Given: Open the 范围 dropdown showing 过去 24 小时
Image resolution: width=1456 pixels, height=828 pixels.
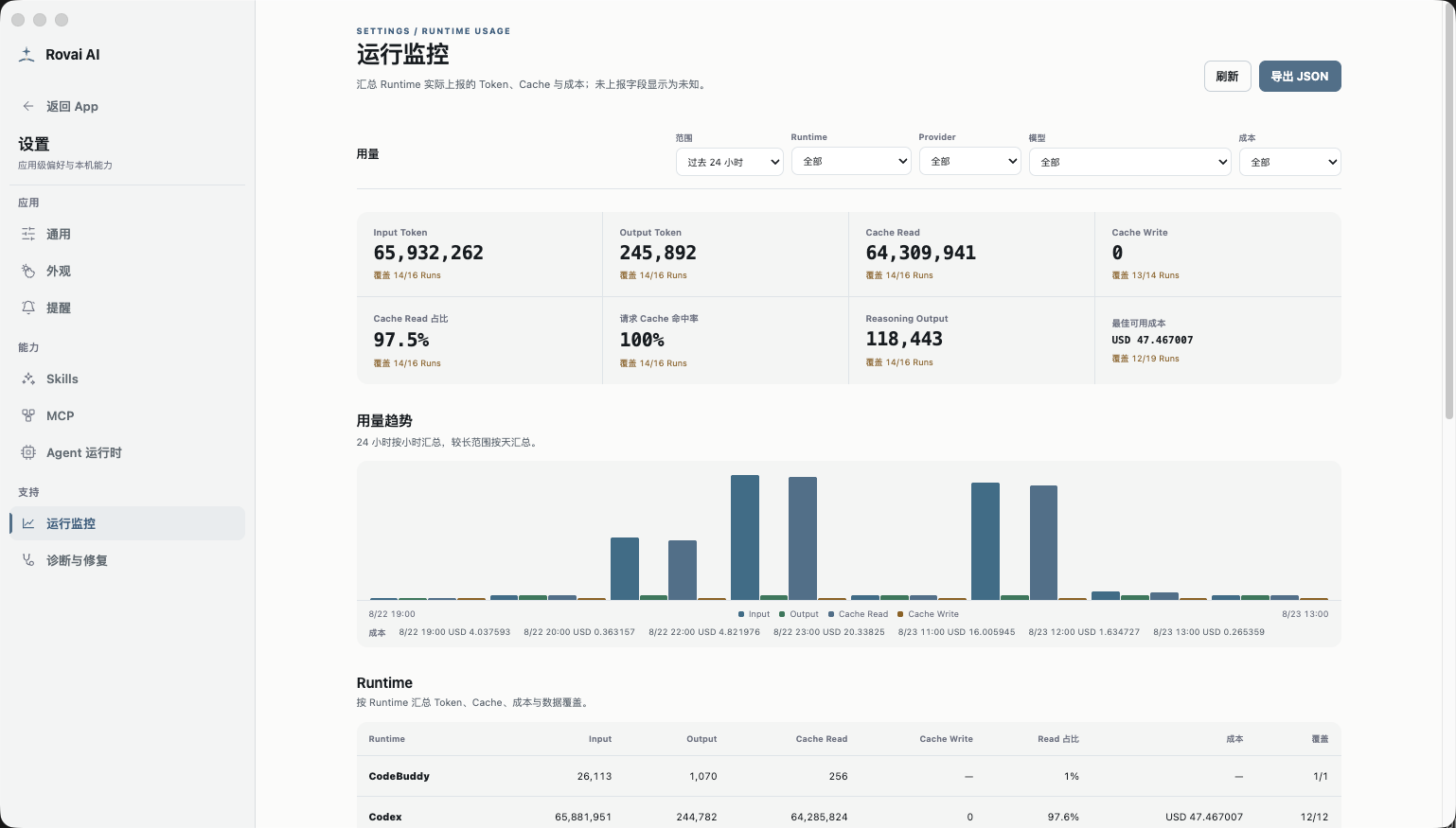Looking at the screenshot, I should click(x=729, y=162).
